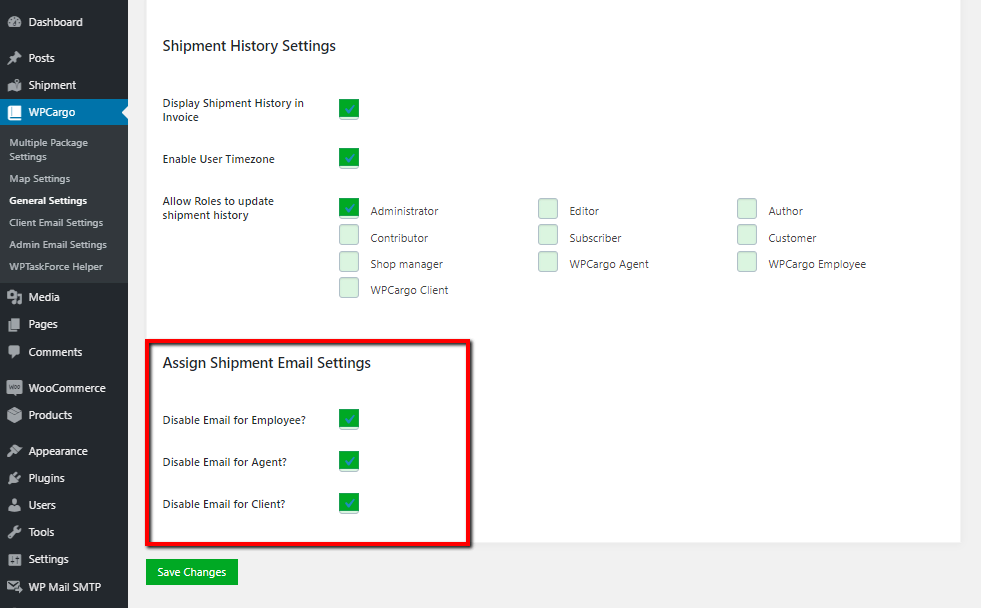Viewport: 981px width, 608px height.
Task: Open WPTaskForce Helper submenu item
Action: (56, 266)
